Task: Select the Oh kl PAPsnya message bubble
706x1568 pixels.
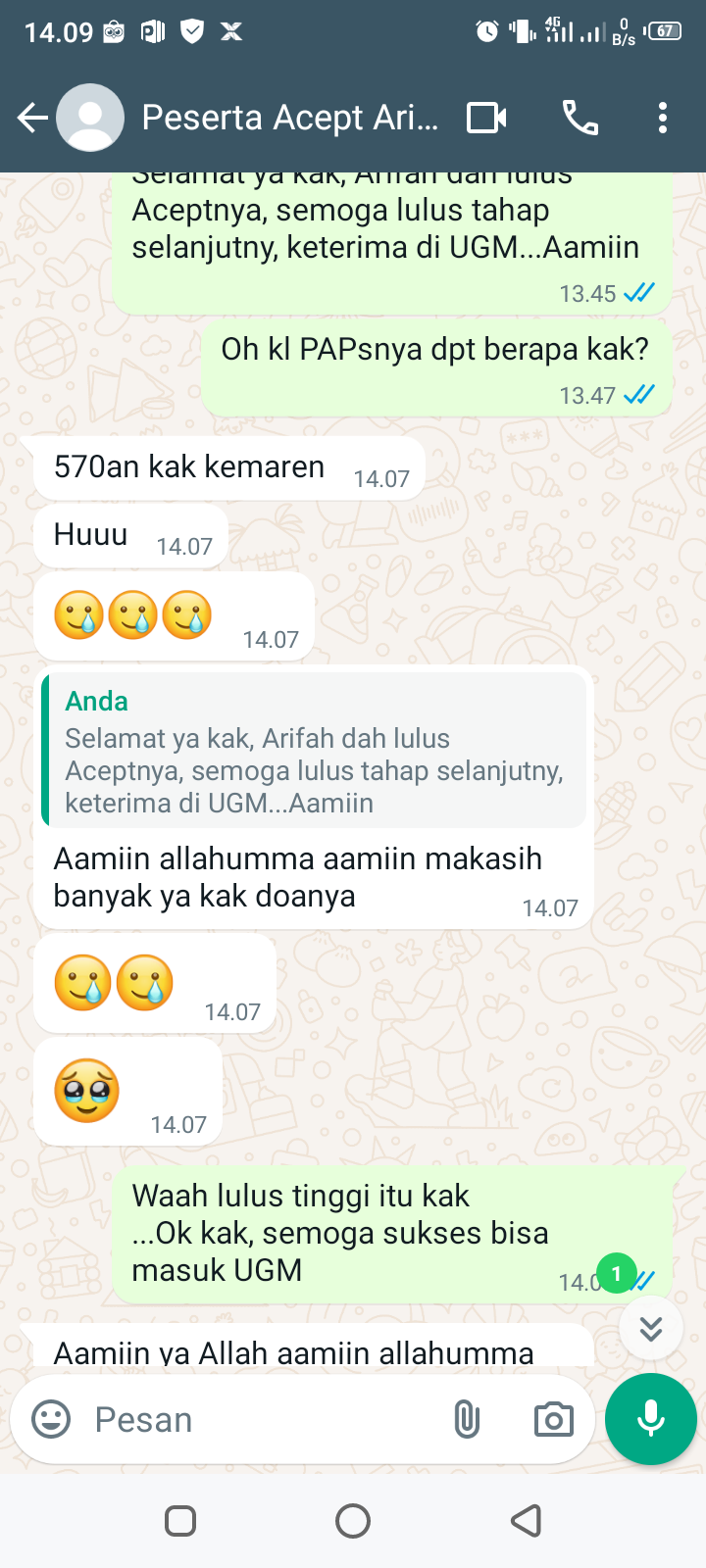Action: (436, 367)
